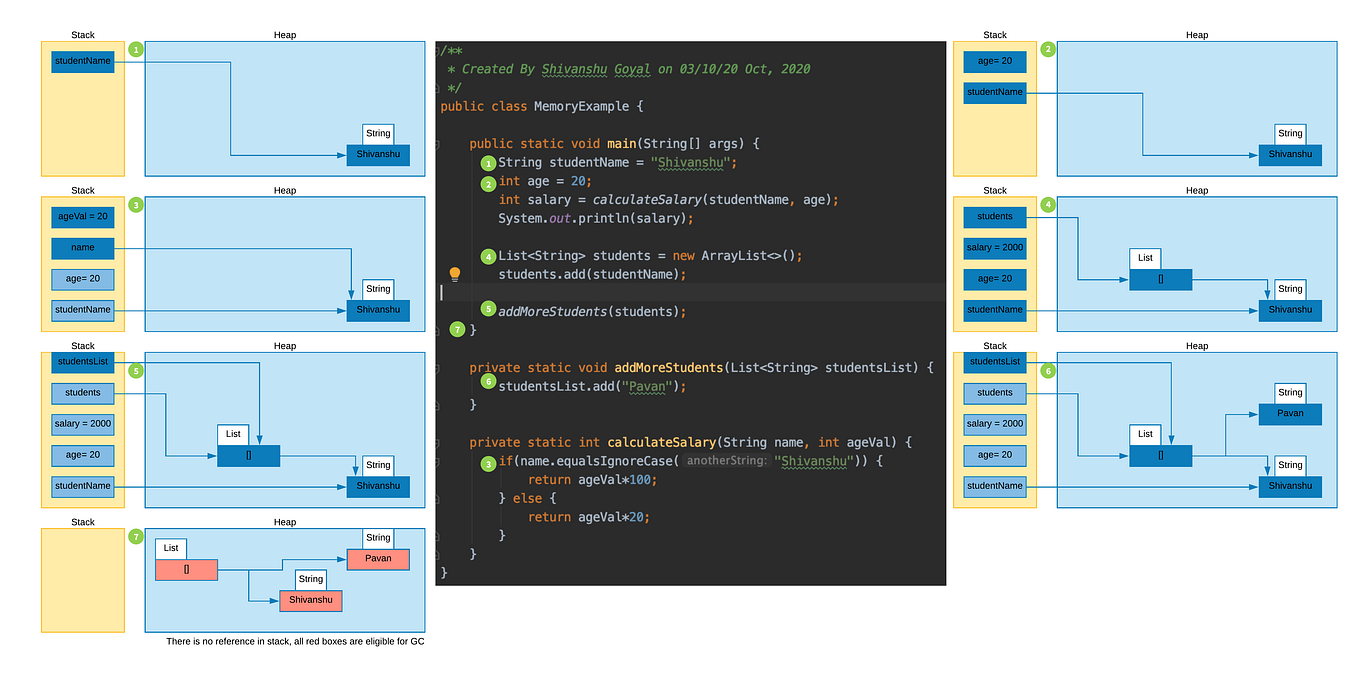Select the Shivanshu String box in step 2 heap
This screenshot has width=1358, height=674.
tap(1290, 154)
